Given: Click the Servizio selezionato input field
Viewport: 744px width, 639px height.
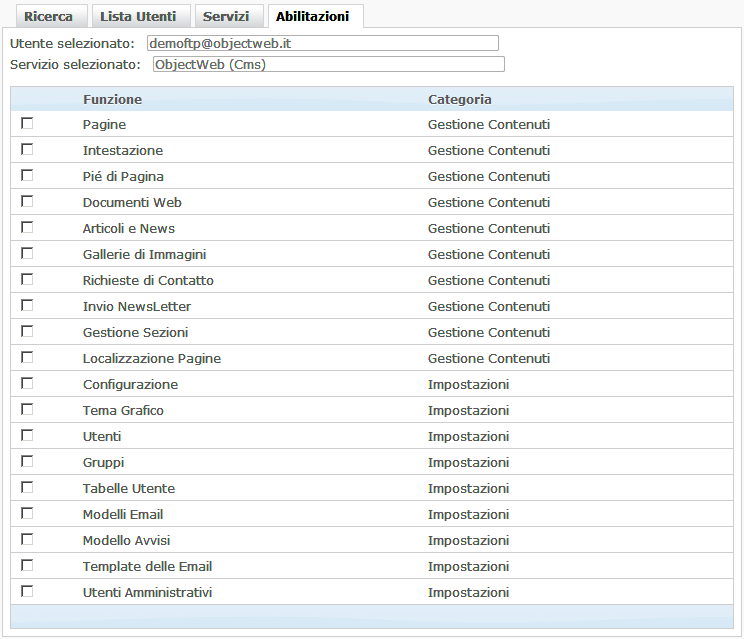Looking at the screenshot, I should [x=328, y=64].
